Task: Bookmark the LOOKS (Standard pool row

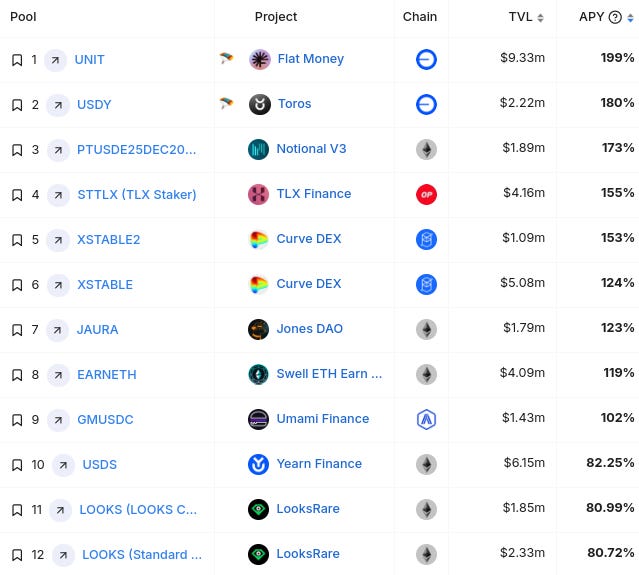Action: click(17, 555)
